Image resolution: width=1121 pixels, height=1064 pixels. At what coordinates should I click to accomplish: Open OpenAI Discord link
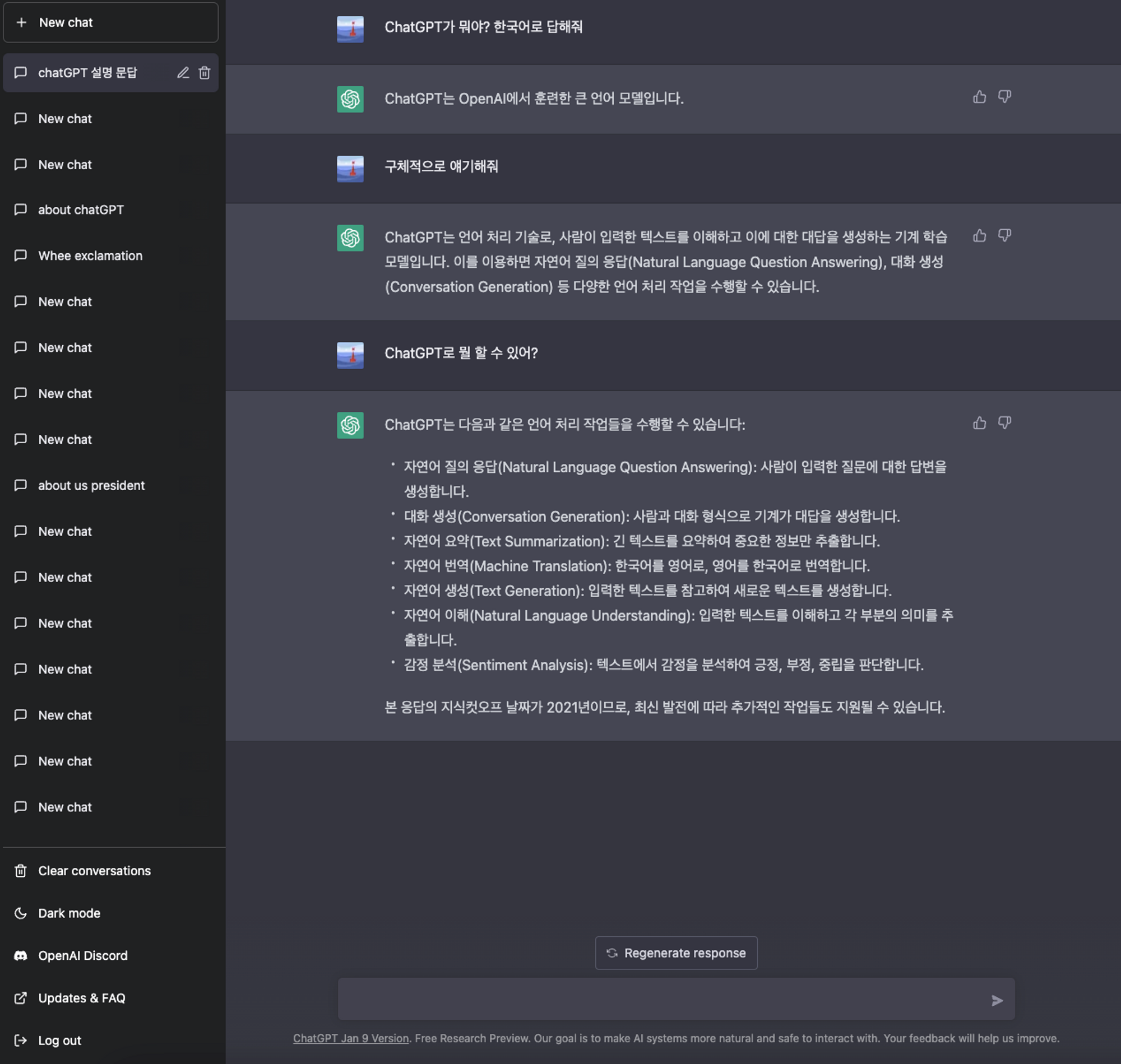(82, 956)
